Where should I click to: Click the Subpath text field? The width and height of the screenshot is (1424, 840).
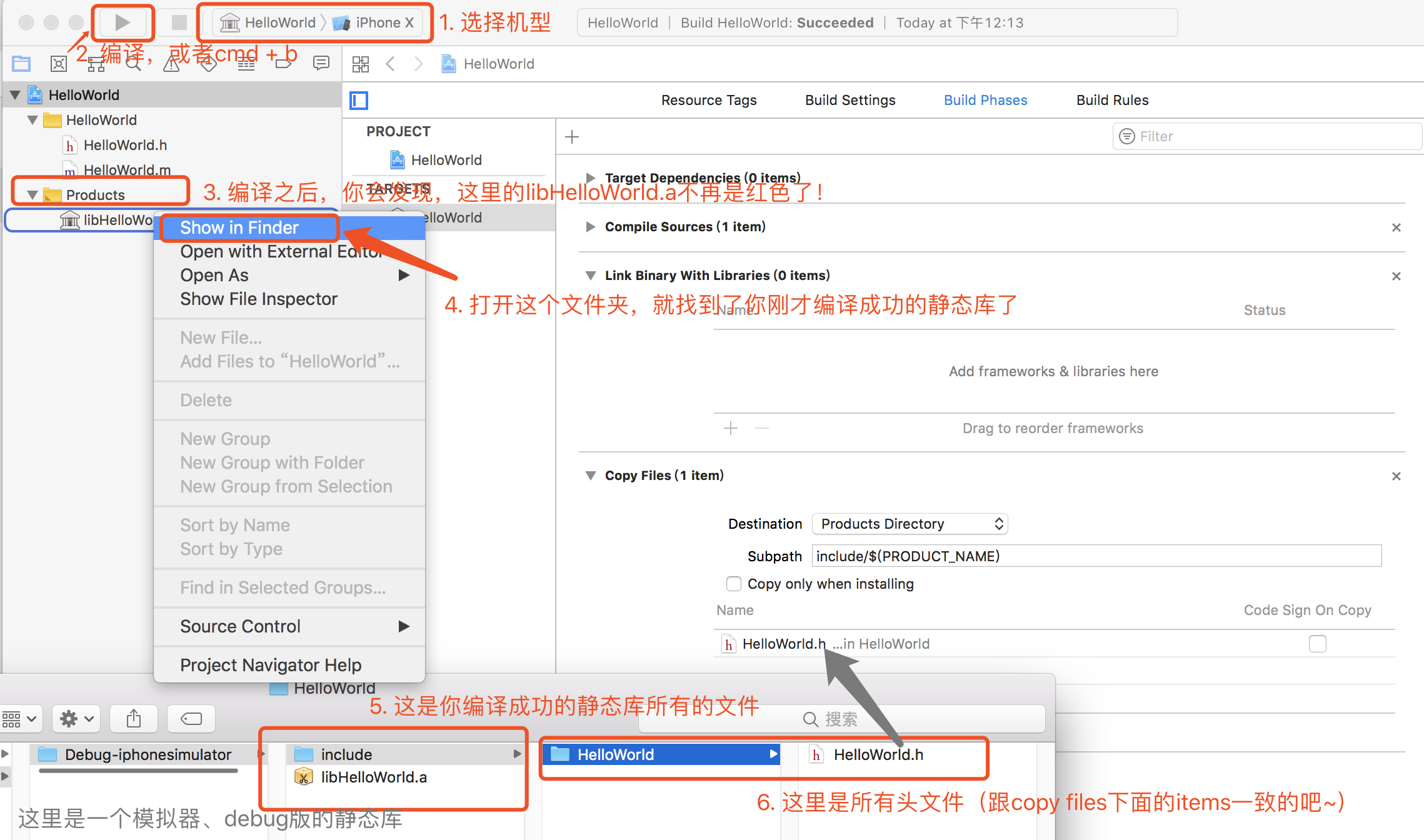[1095, 556]
